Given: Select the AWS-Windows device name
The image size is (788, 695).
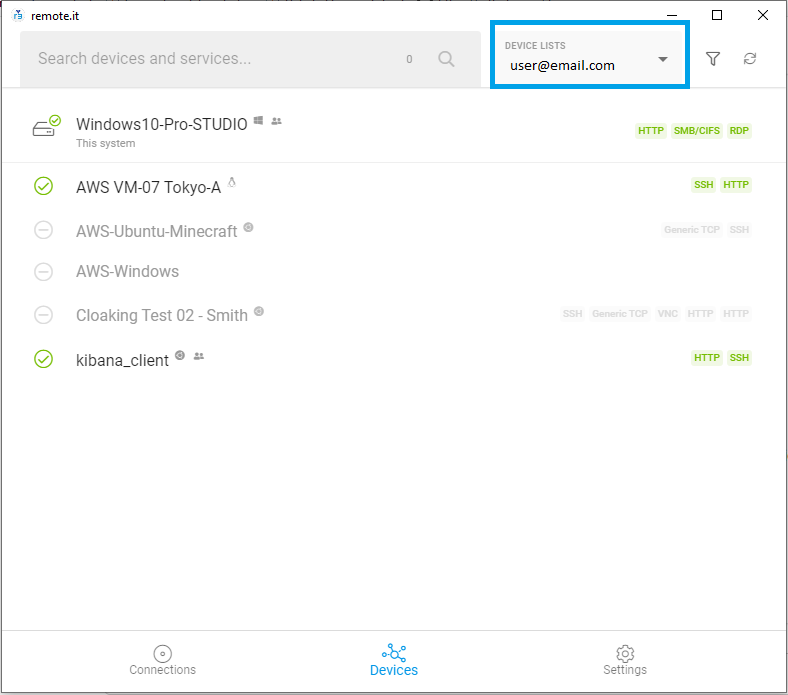Looking at the screenshot, I should pyautogui.click(x=127, y=271).
